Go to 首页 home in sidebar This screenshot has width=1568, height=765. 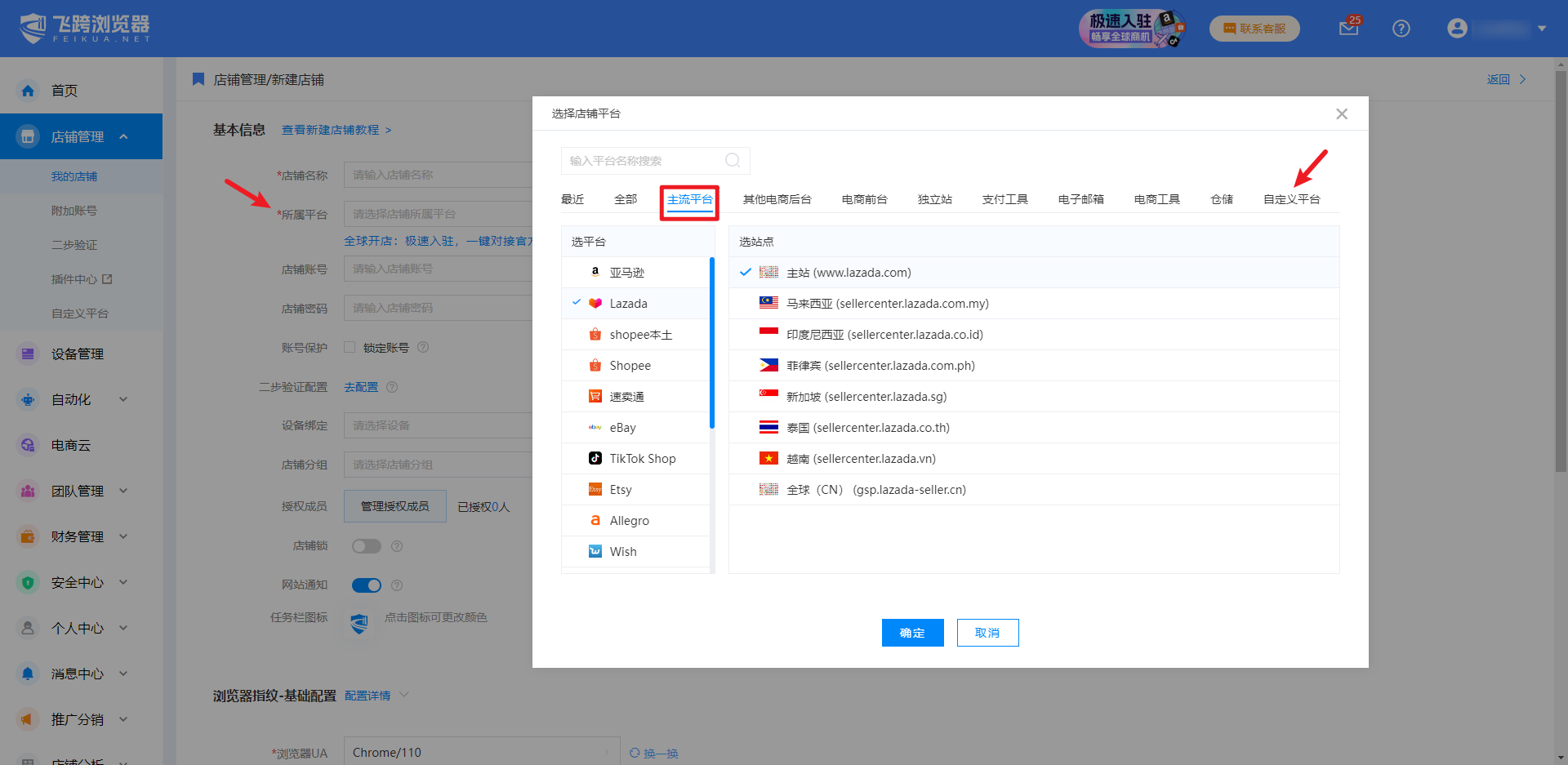click(65, 91)
